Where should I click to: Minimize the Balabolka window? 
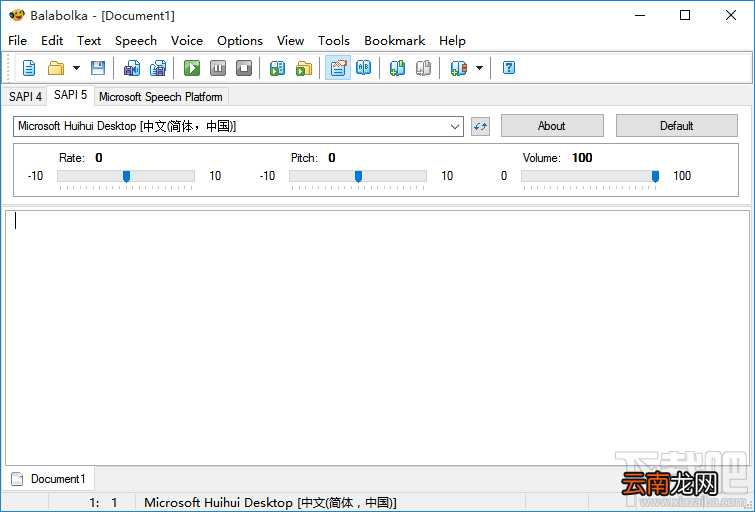pyautogui.click(x=640, y=15)
